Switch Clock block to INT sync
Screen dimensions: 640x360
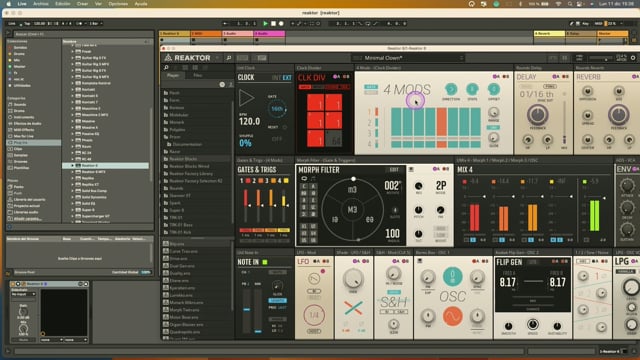click(277, 78)
